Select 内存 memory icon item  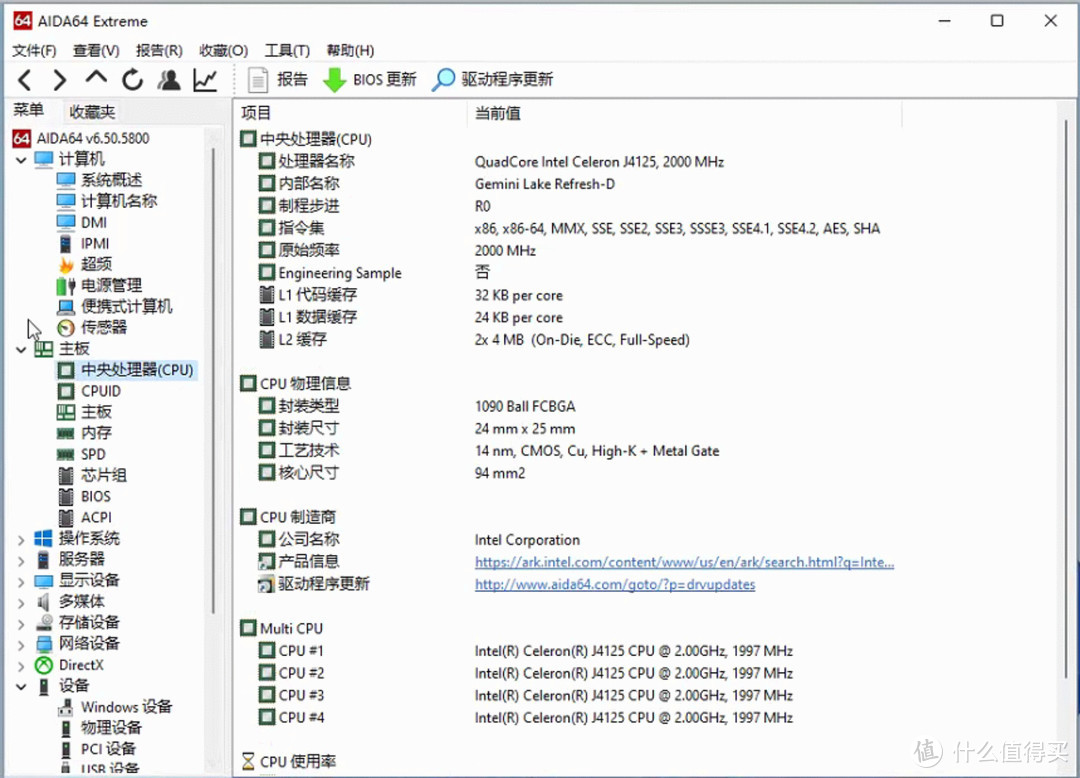point(85,433)
